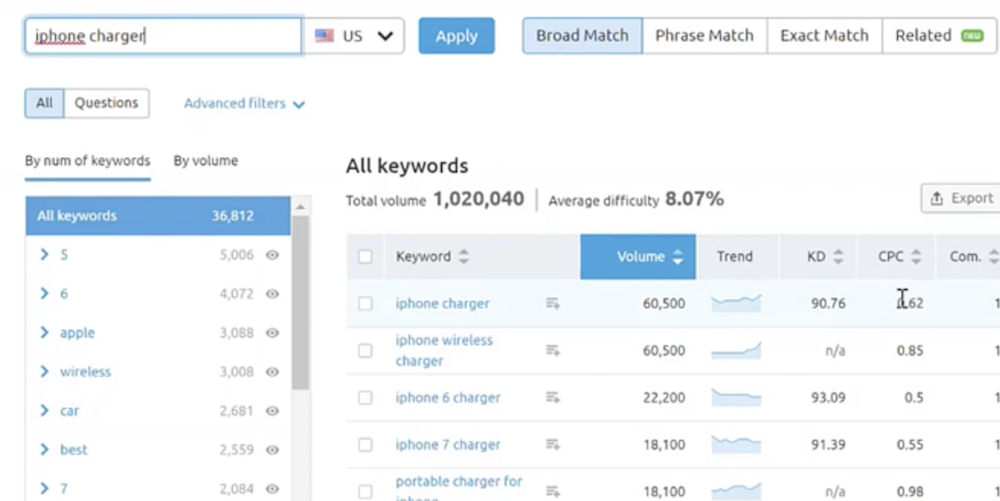View trend sparkline for iphone 7 charger
The height and width of the screenshot is (501, 1000).
click(x=736, y=444)
